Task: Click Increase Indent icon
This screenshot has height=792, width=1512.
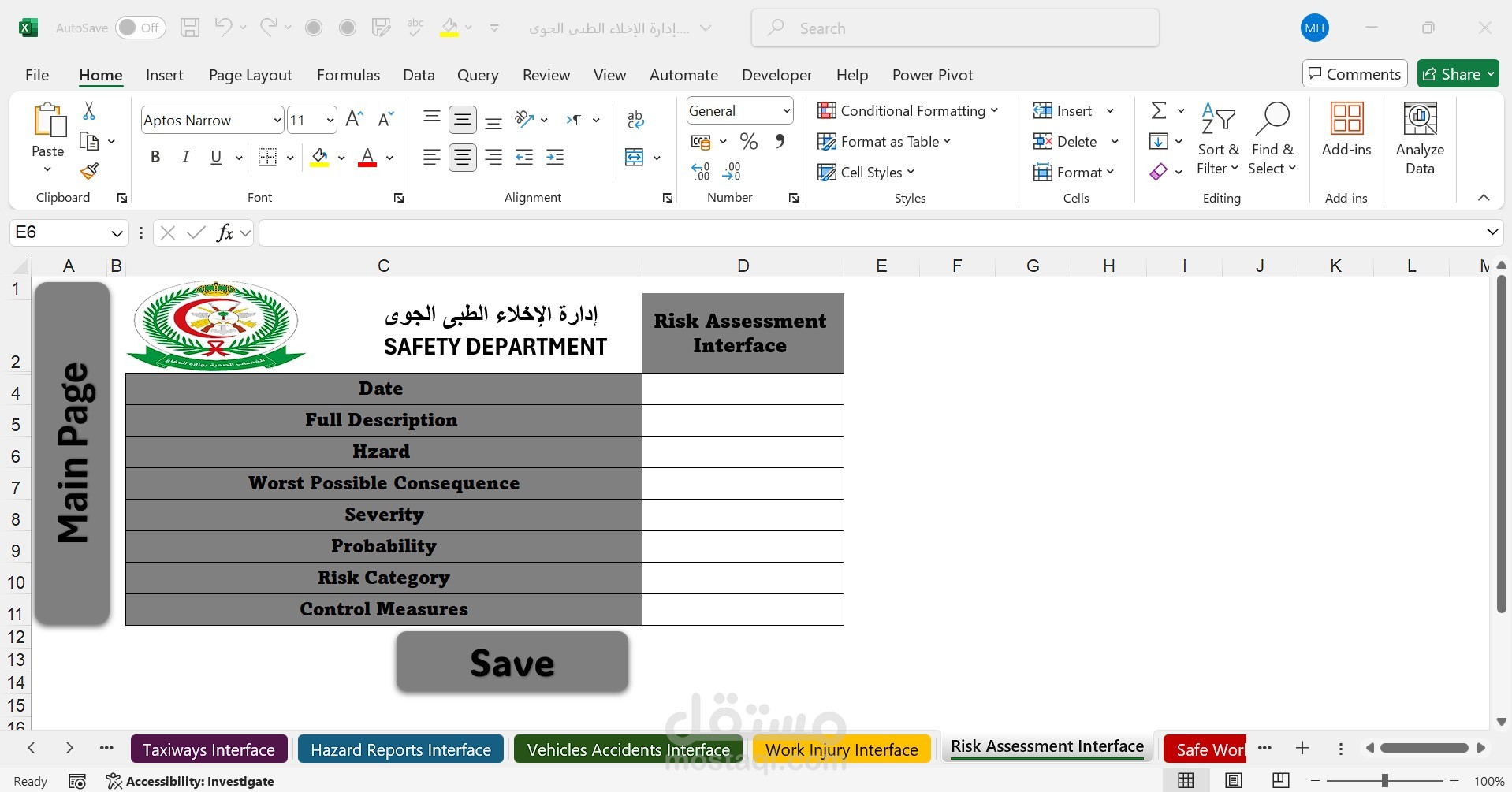Action: click(x=555, y=158)
